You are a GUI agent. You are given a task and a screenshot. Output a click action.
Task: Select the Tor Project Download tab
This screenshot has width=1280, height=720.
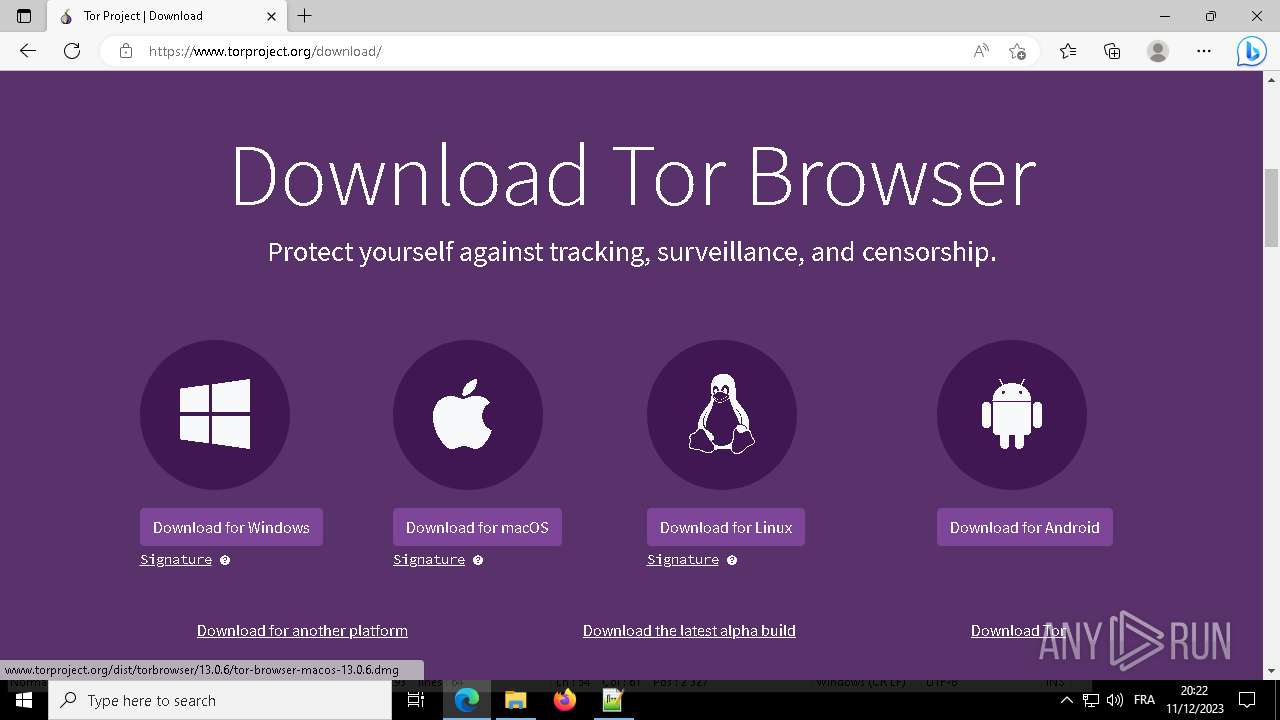(x=166, y=16)
